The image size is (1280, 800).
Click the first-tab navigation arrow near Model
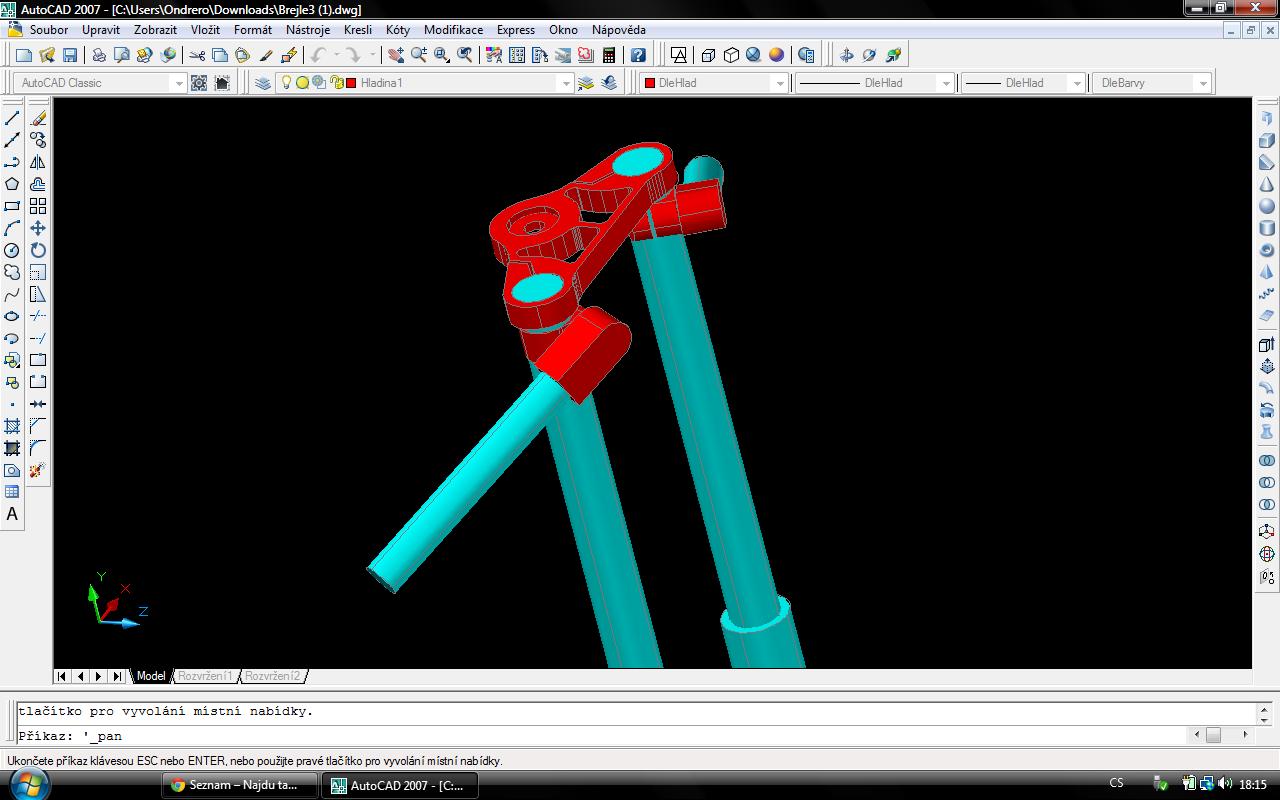coord(62,676)
